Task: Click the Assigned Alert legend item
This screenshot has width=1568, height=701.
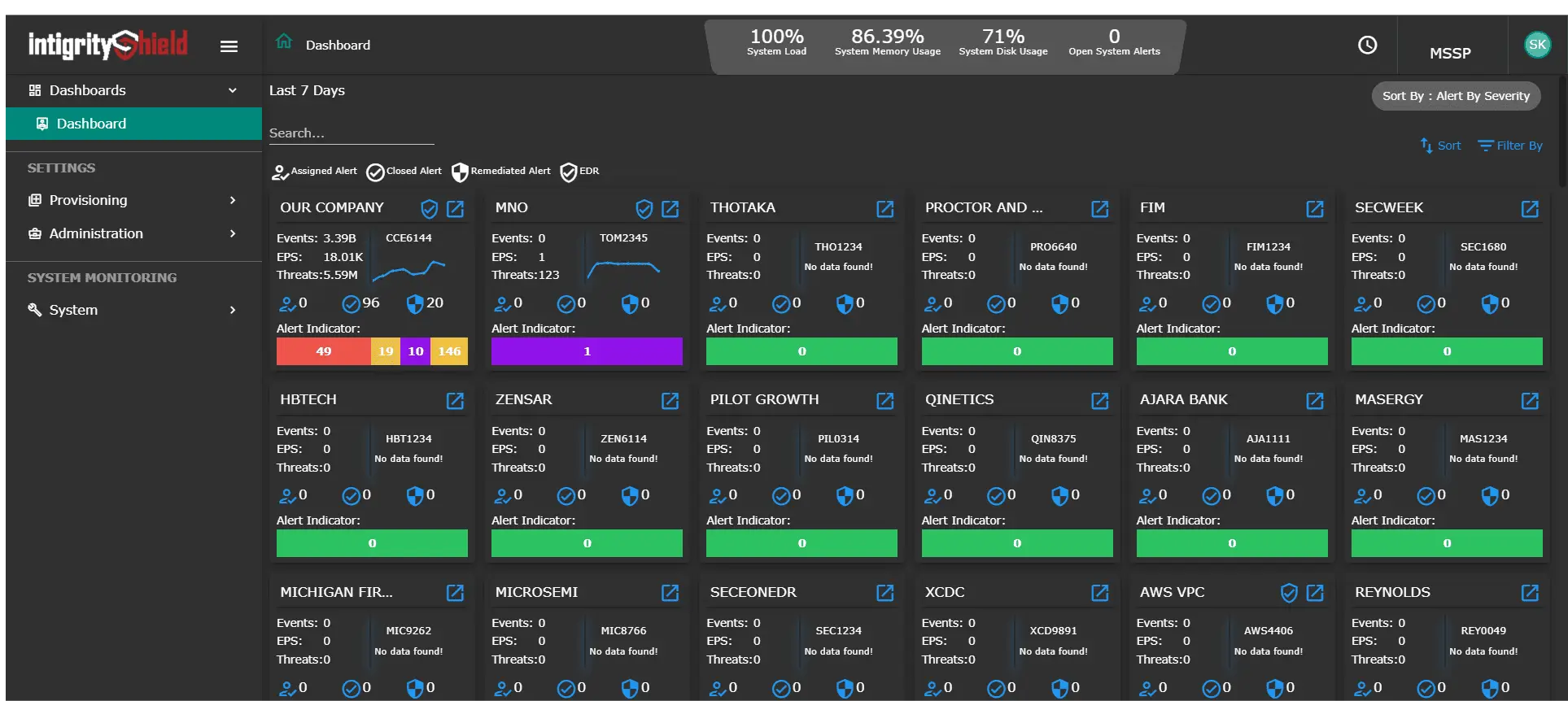Action: pyautogui.click(x=315, y=172)
